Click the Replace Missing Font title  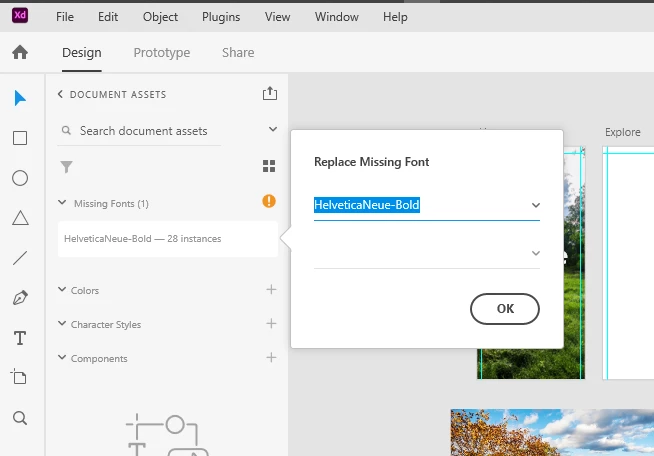point(371,162)
